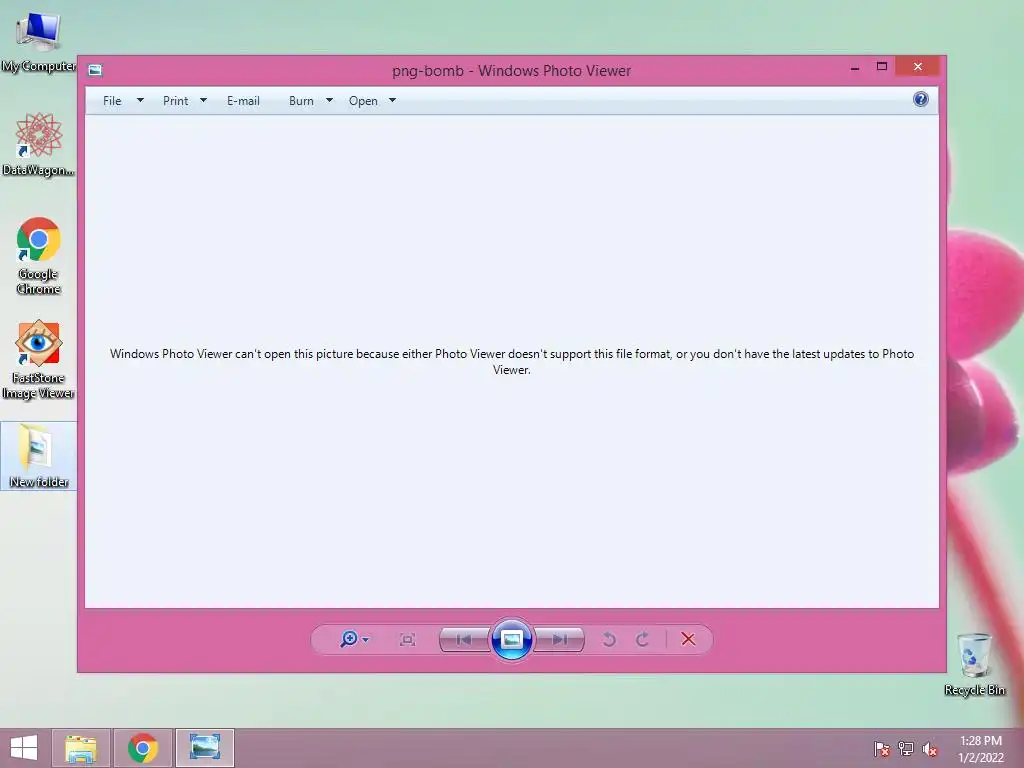Rotate picture counterclockwise

(609, 639)
